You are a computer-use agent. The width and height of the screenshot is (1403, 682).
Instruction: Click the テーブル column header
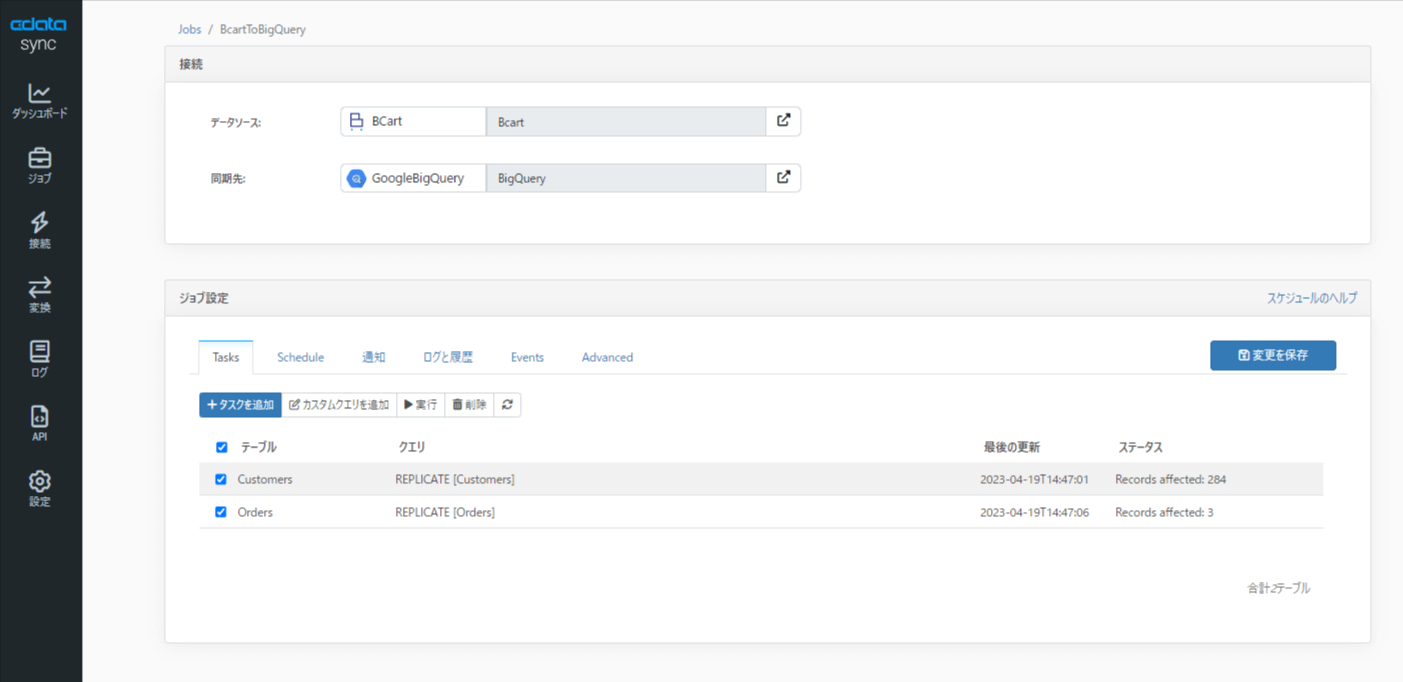pos(258,447)
